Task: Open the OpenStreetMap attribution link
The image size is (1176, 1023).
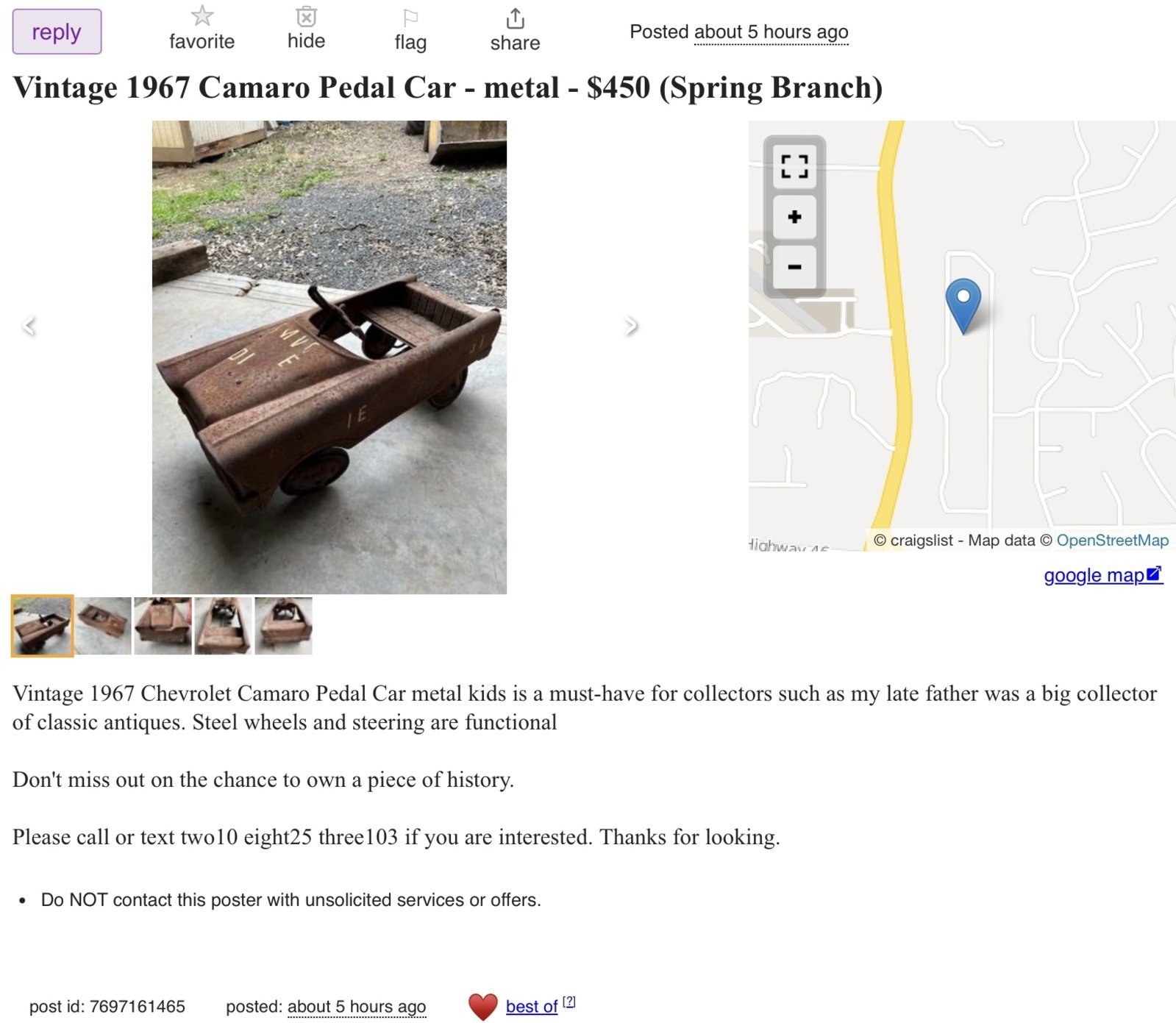Action: (1112, 541)
